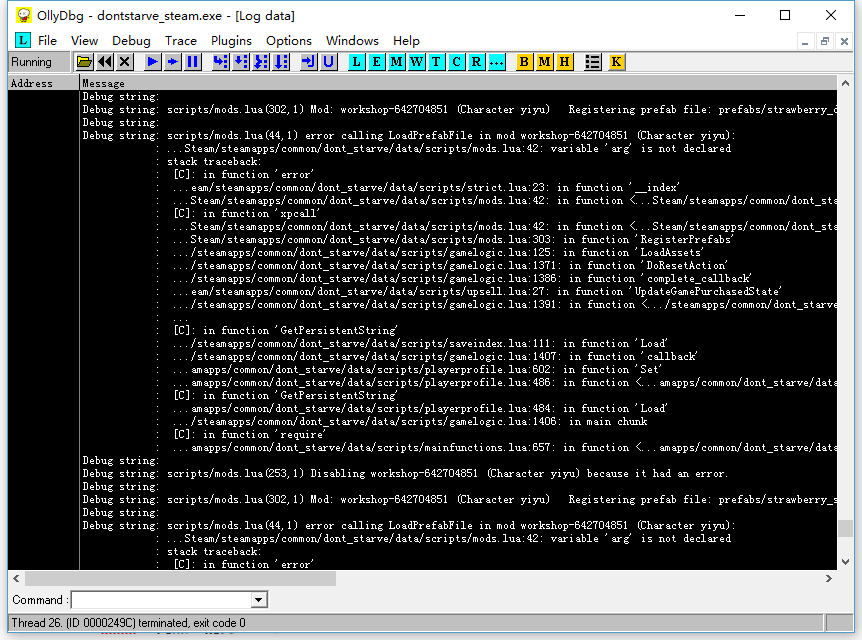Viewport: 862px width, 640px height.
Task: Open the View menu
Action: [84, 41]
